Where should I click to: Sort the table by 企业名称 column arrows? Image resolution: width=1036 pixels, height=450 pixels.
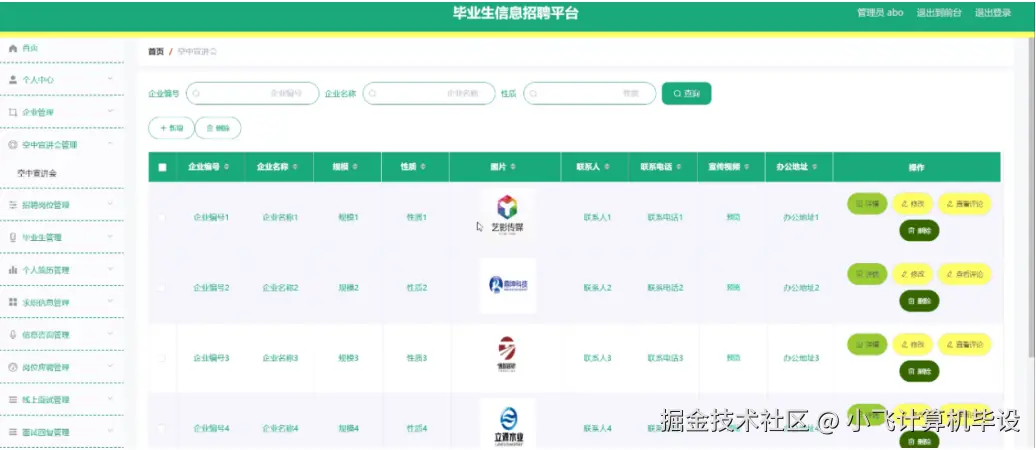click(x=295, y=167)
